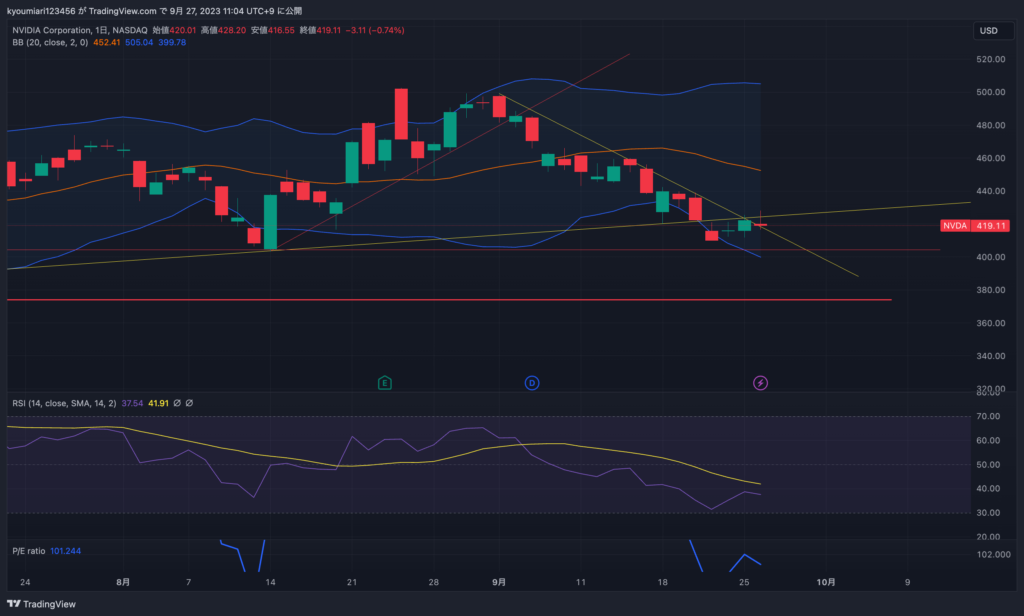This screenshot has width=1024, height=616.
Task: Click the low price 416.55
Action: point(281,30)
